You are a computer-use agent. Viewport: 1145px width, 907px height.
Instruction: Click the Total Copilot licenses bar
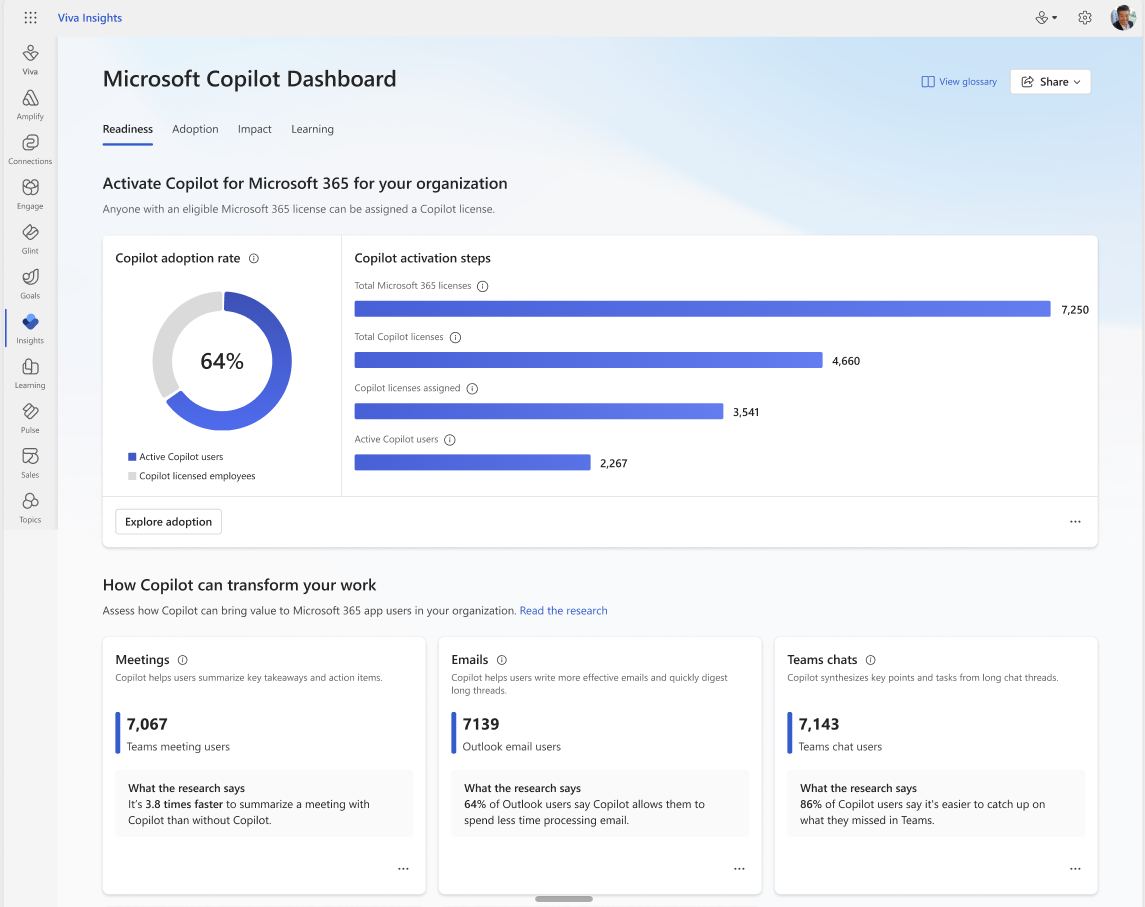(589, 361)
